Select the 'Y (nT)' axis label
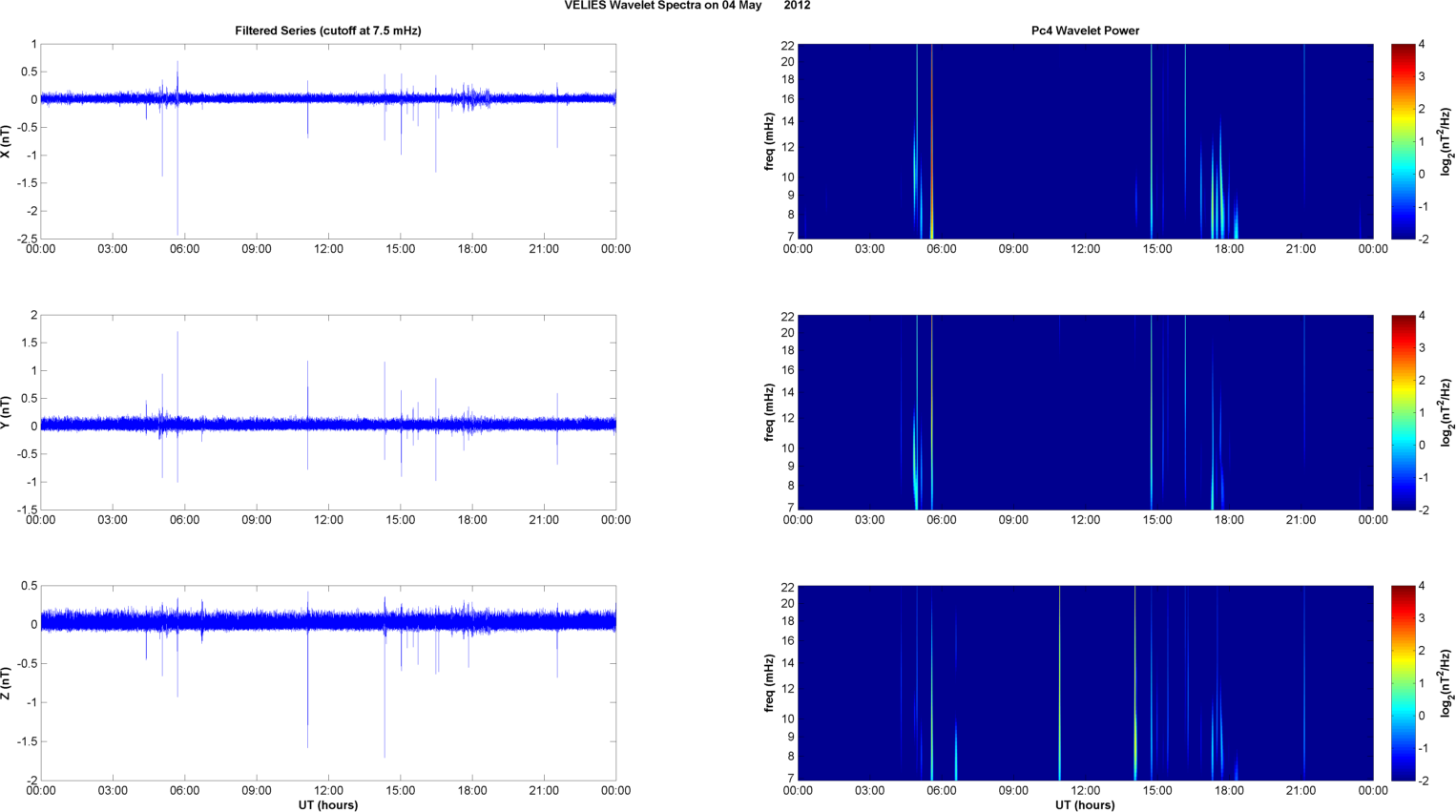Screen dimensions: 1456x812 pyautogui.click(x=6, y=412)
